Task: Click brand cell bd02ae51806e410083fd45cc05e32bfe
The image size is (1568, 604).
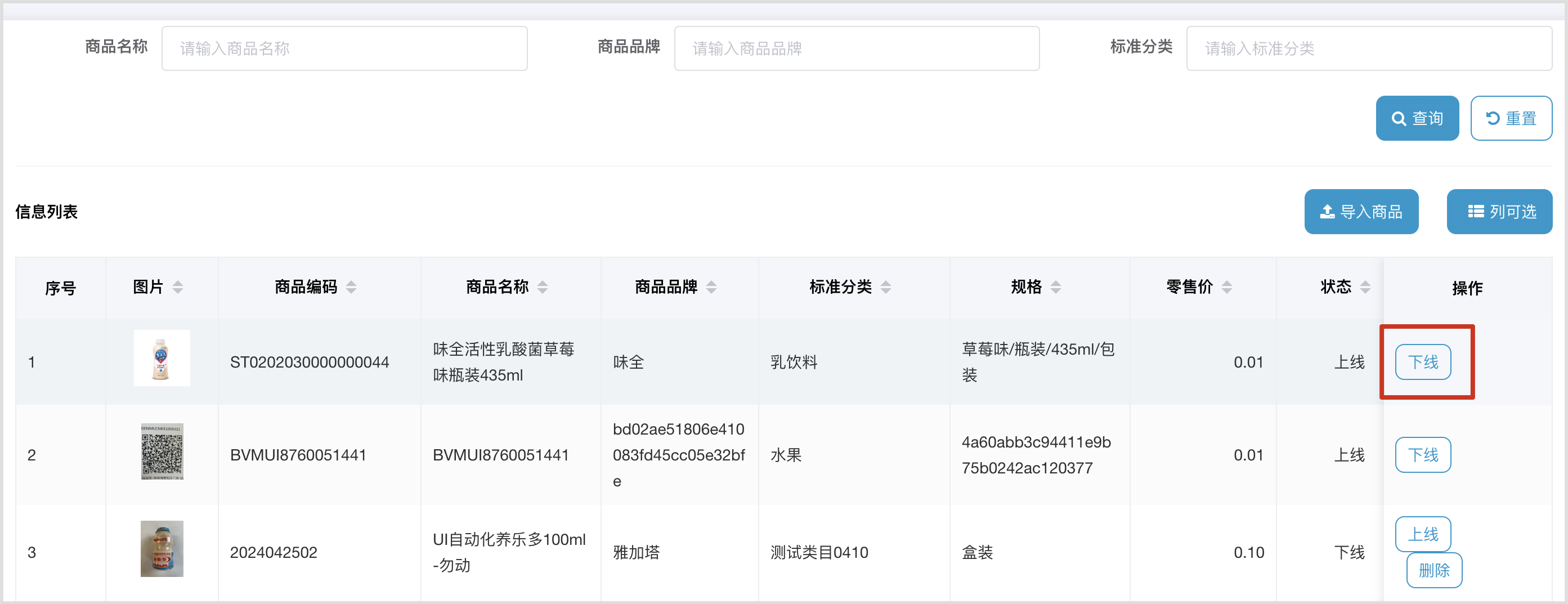Action: click(679, 455)
